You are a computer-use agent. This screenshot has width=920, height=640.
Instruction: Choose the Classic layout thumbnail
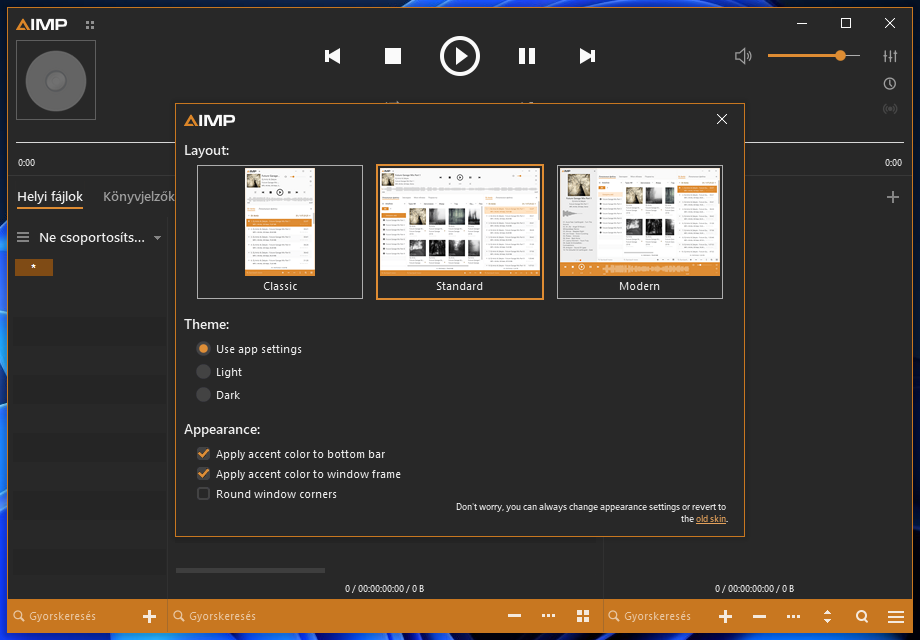click(280, 232)
